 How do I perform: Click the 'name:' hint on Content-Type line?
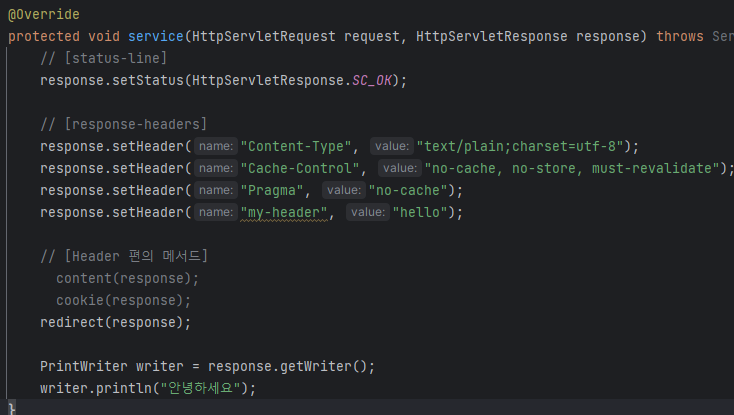click(216, 146)
